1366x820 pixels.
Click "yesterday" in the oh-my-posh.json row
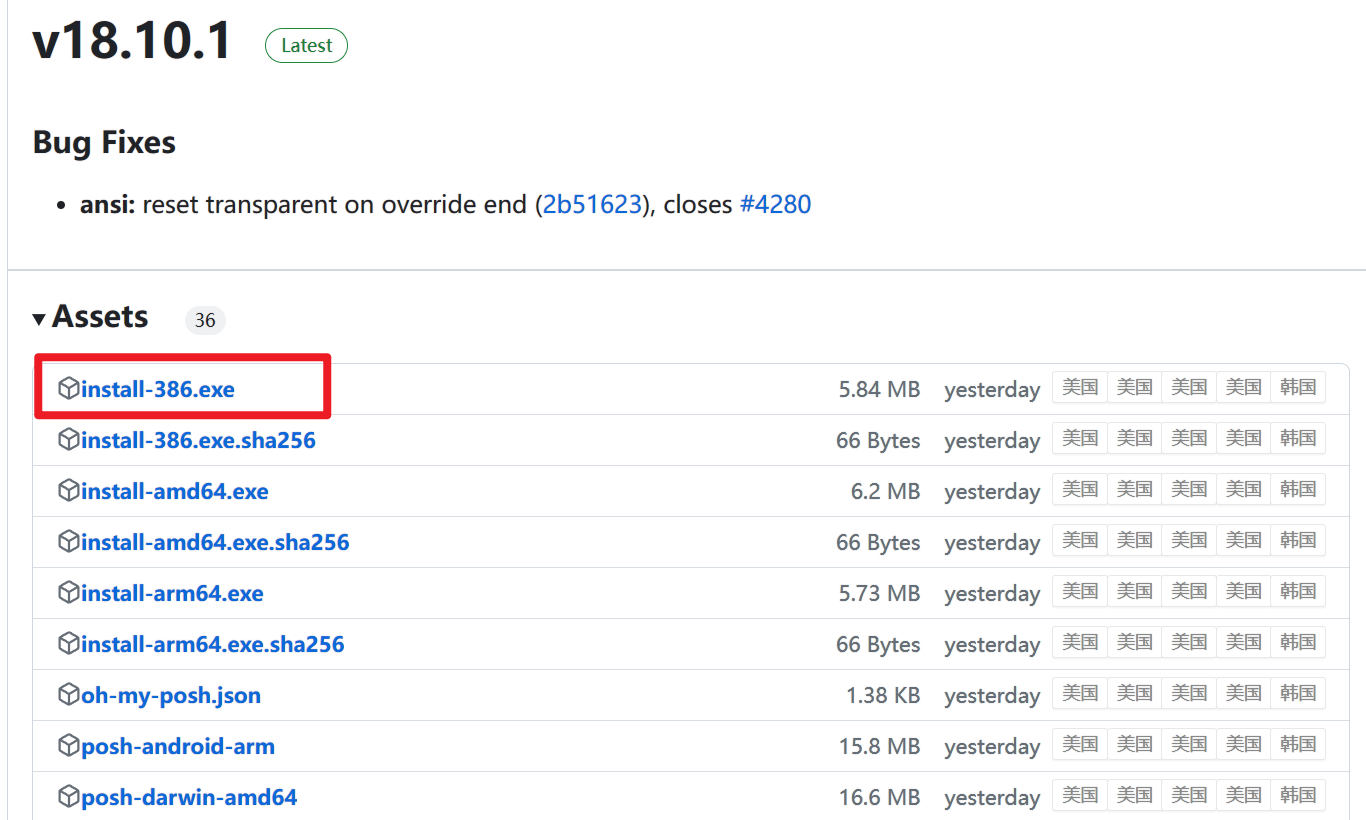coord(992,695)
